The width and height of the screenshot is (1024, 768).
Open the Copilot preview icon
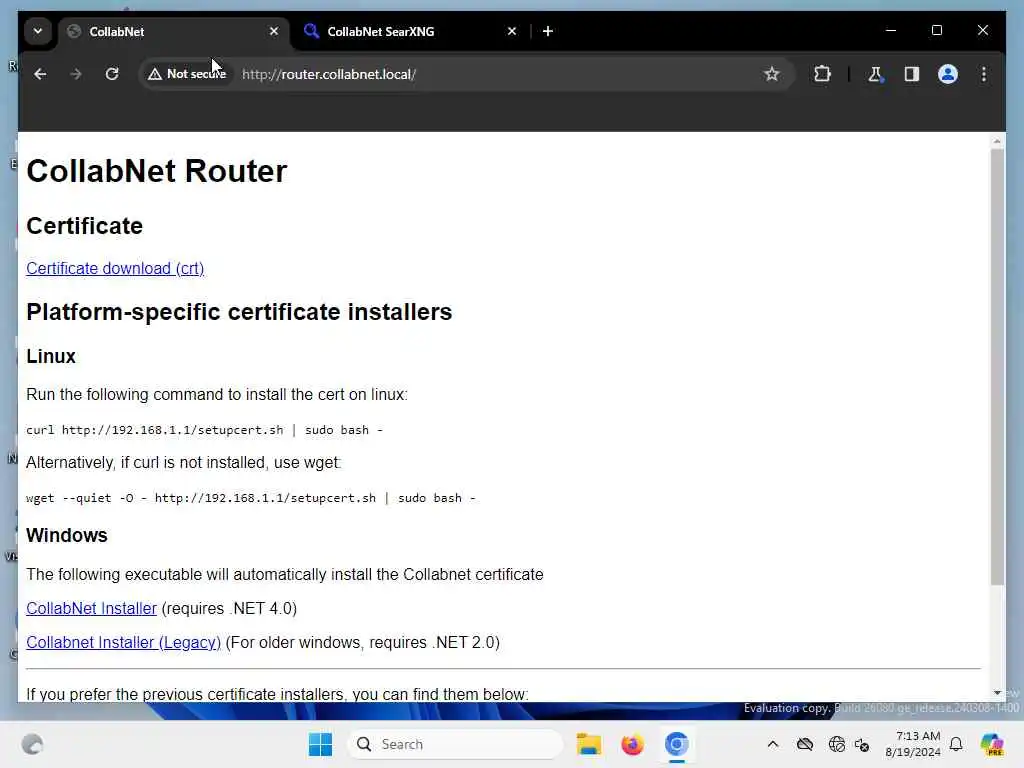coord(992,744)
